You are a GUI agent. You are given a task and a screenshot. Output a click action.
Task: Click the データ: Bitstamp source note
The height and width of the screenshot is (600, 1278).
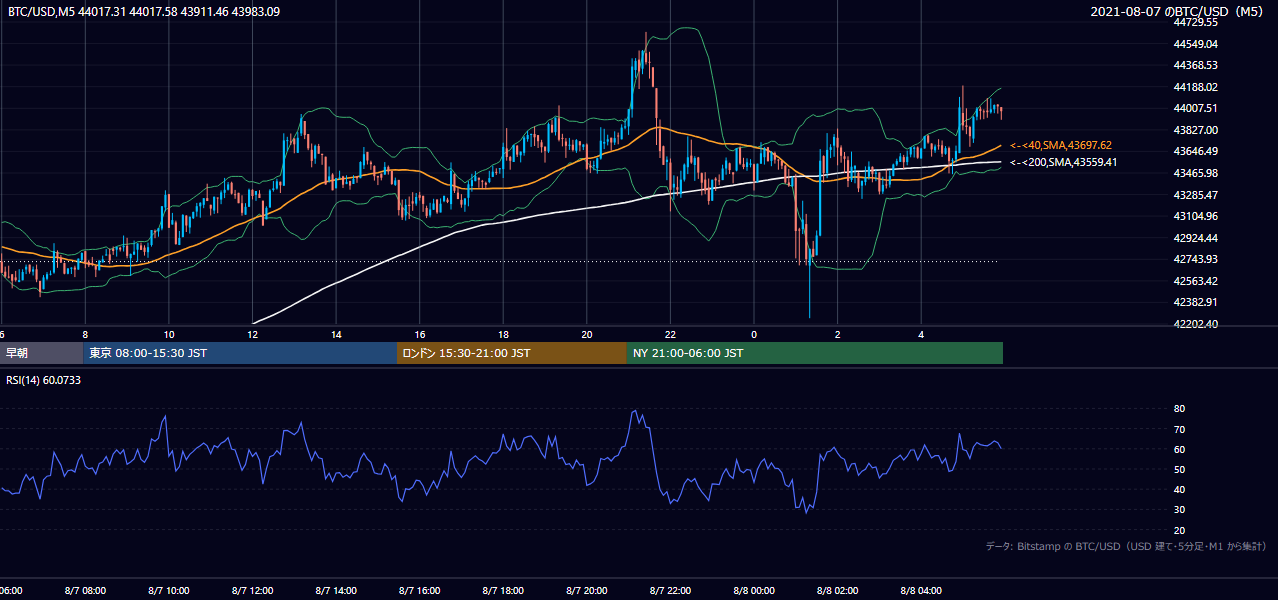[x=1126, y=546]
